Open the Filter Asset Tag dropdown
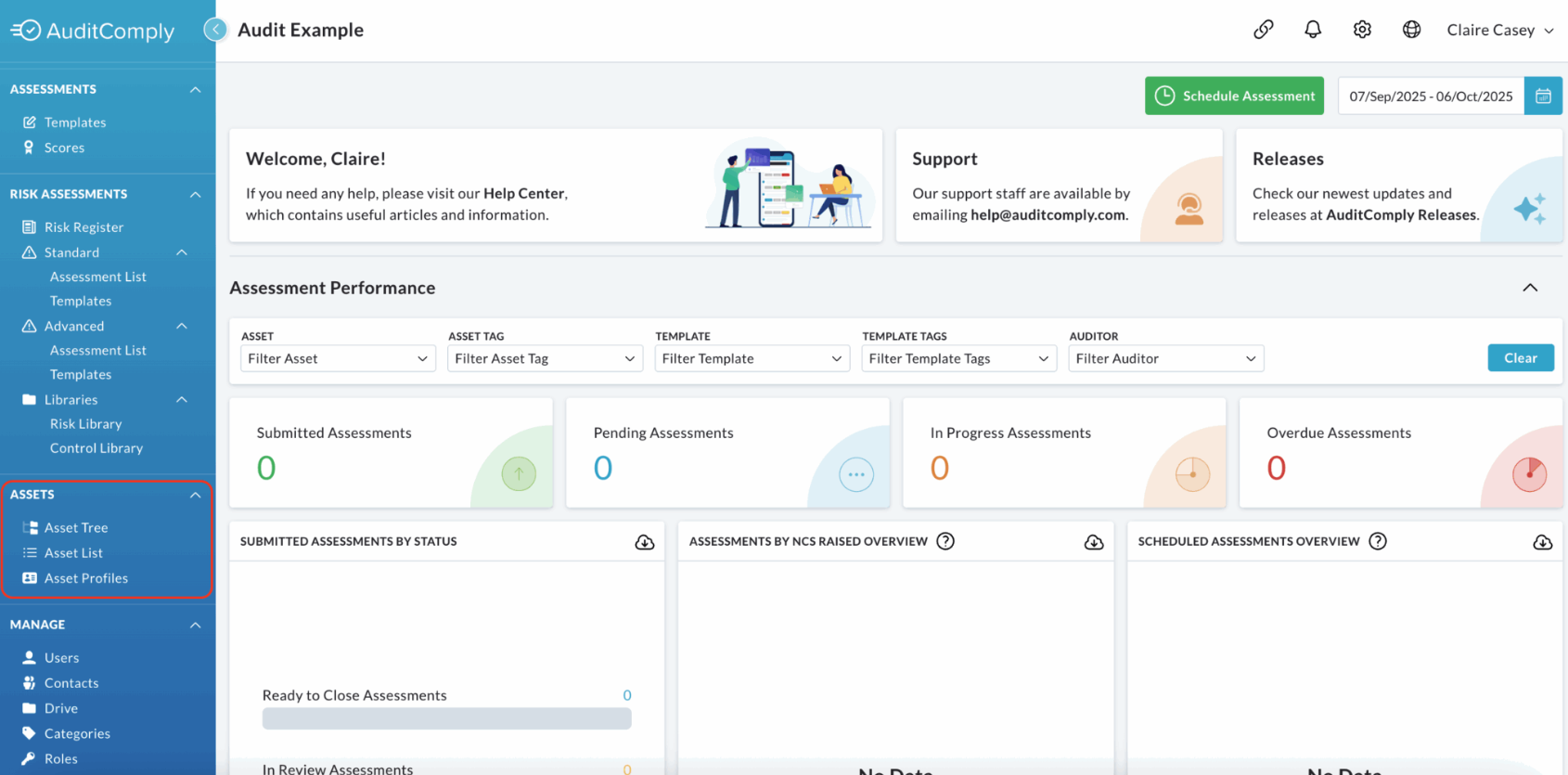 tap(545, 358)
